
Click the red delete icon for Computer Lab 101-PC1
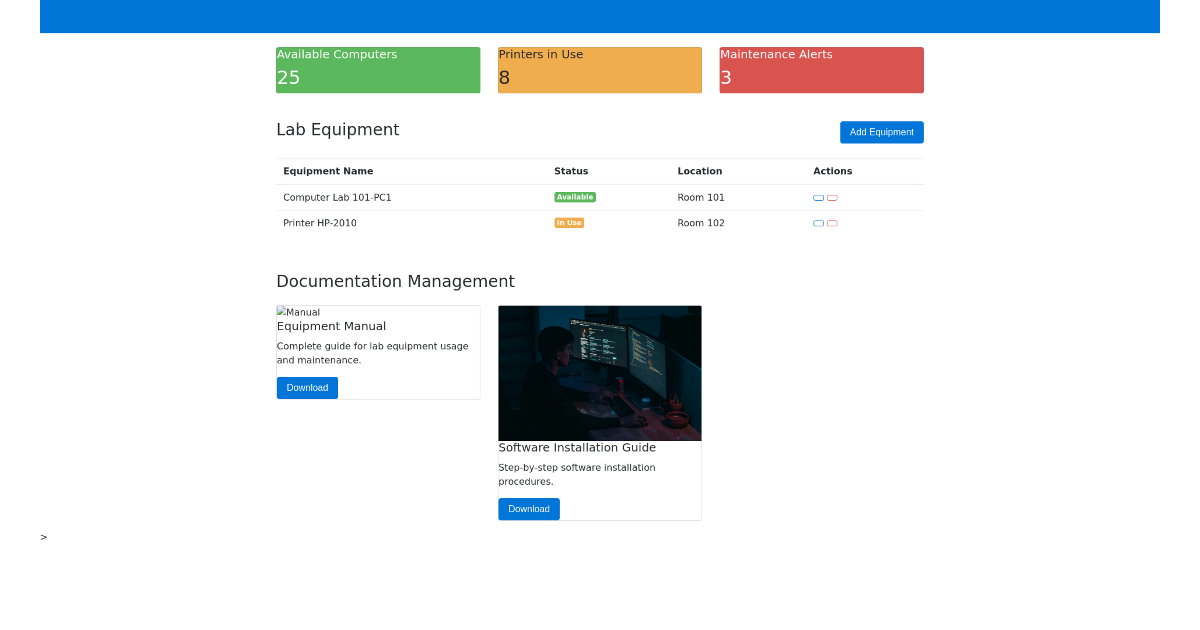pos(832,198)
